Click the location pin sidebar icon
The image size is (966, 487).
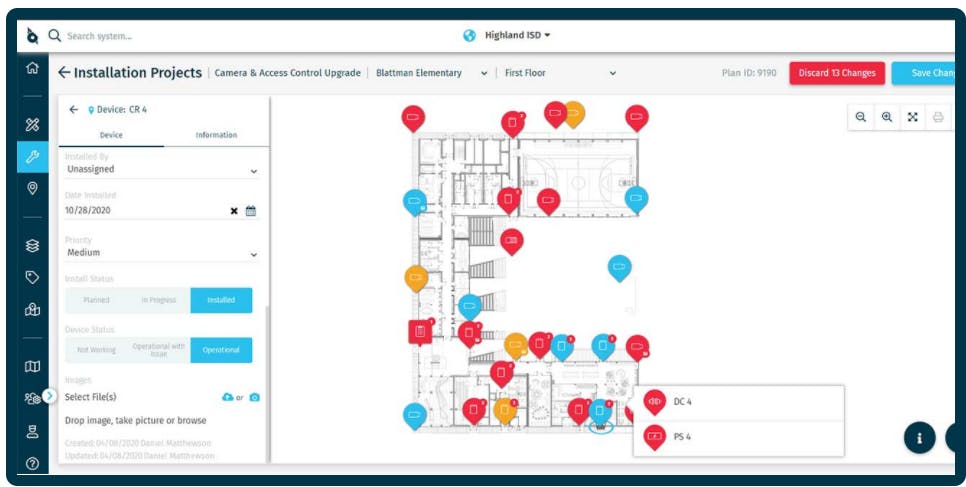pyautogui.click(x=32, y=188)
